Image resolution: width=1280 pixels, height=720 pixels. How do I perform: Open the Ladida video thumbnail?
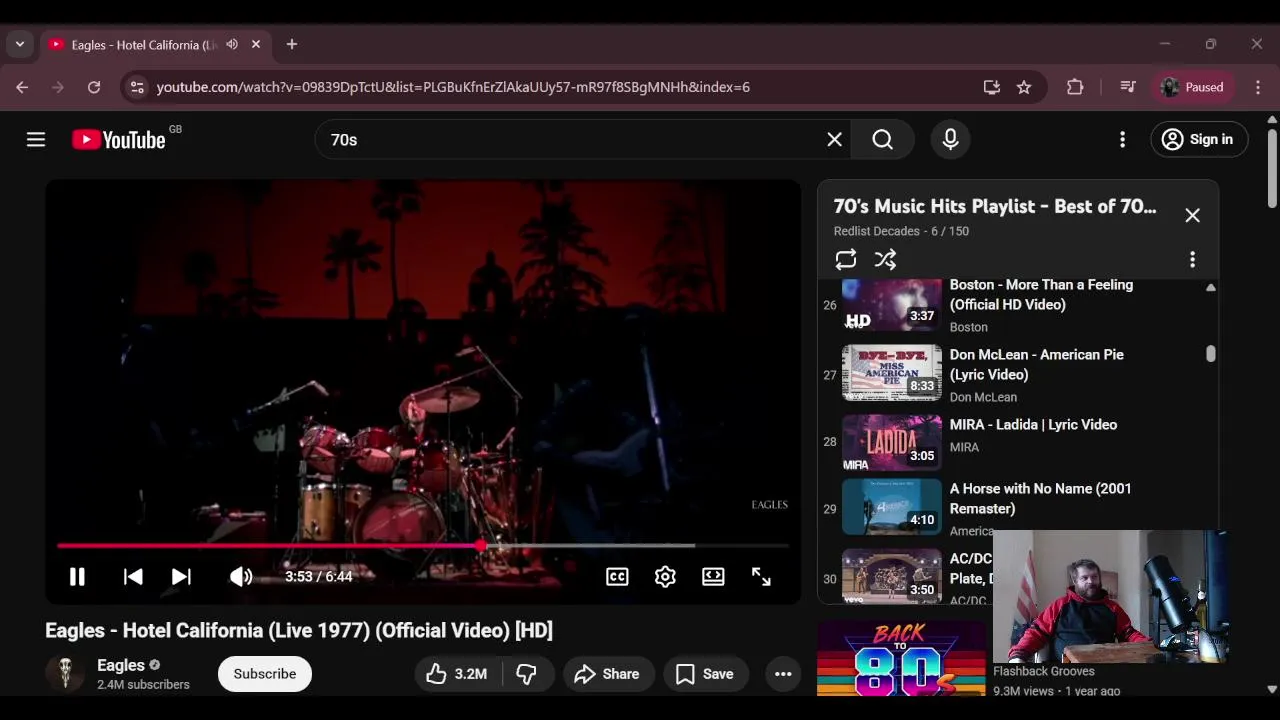click(892, 442)
